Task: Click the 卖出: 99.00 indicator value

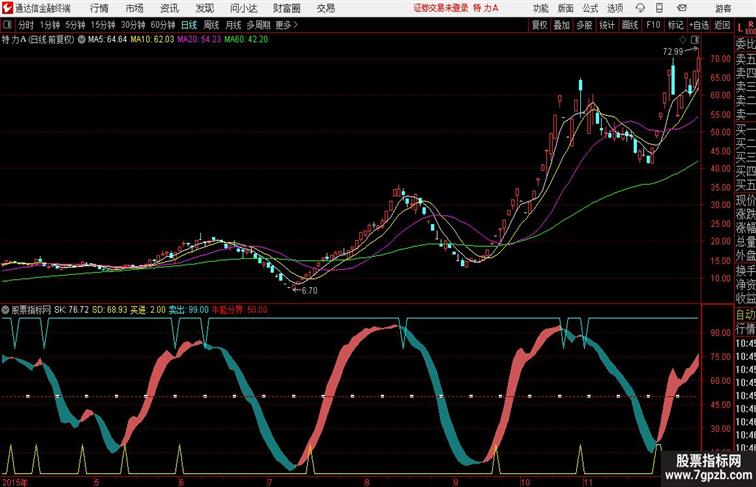Action: [189, 310]
